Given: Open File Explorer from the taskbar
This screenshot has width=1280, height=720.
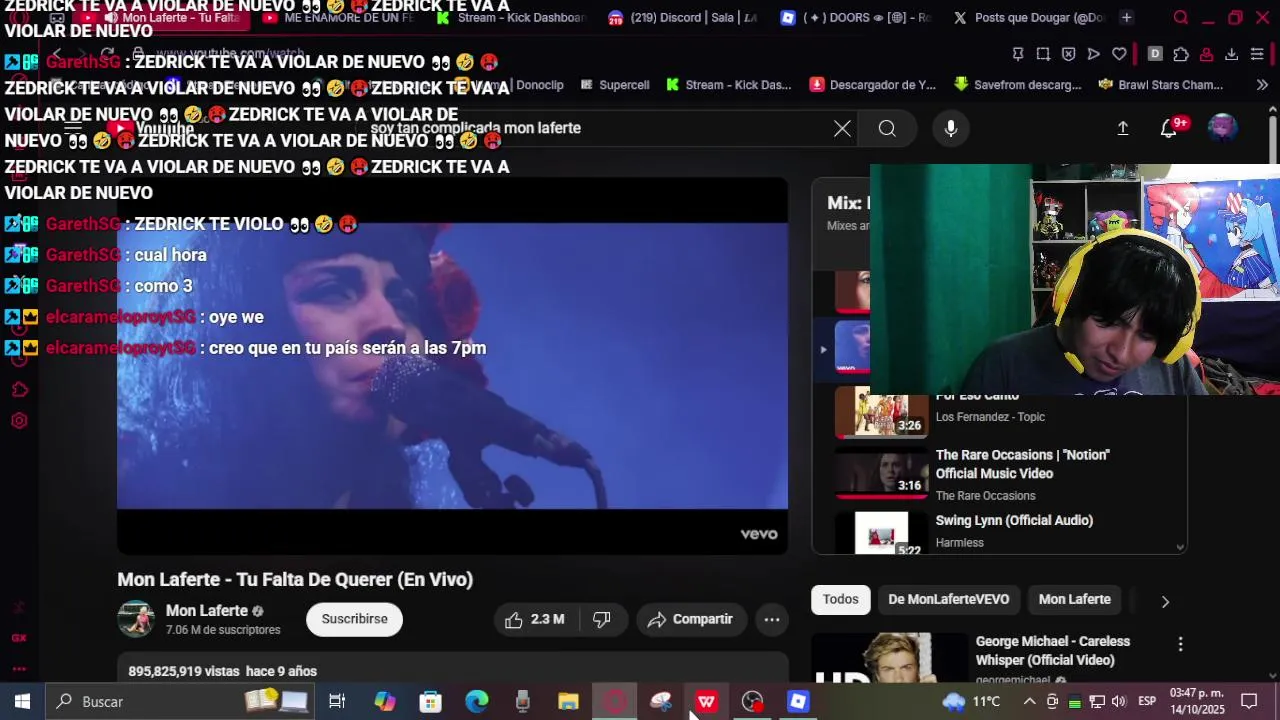Looking at the screenshot, I should pyautogui.click(x=568, y=702).
